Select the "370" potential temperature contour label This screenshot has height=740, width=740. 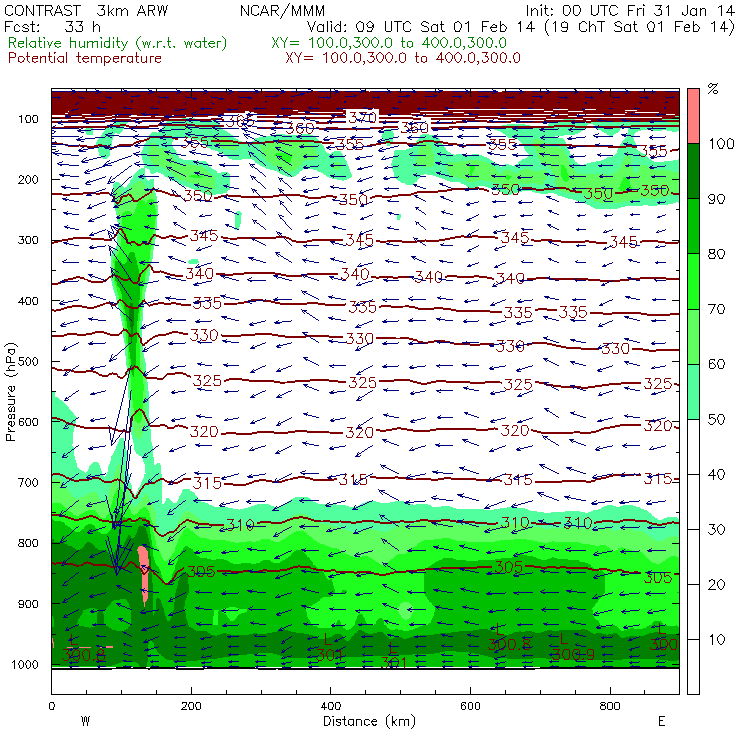[x=362, y=117]
